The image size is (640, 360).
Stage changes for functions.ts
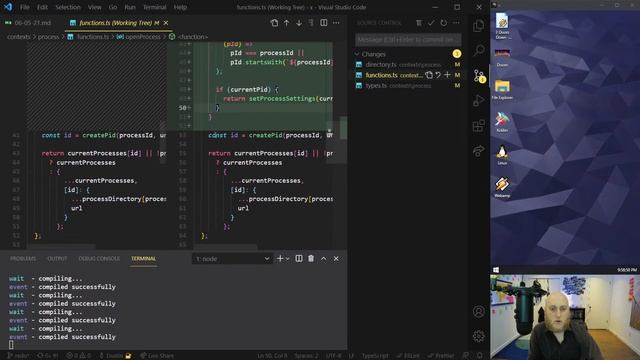[447, 75]
